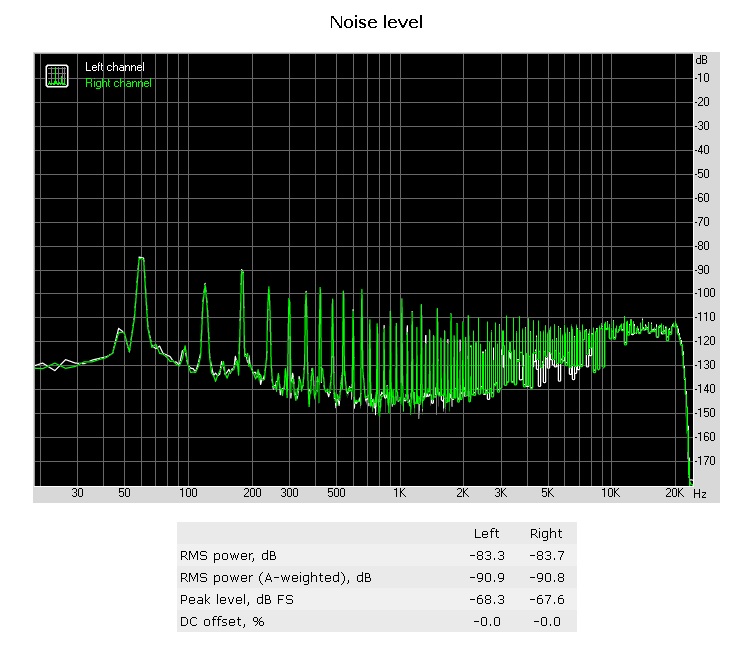The height and width of the screenshot is (664, 752).
Task: Click the dB unit label at top right
Action: 701,60
